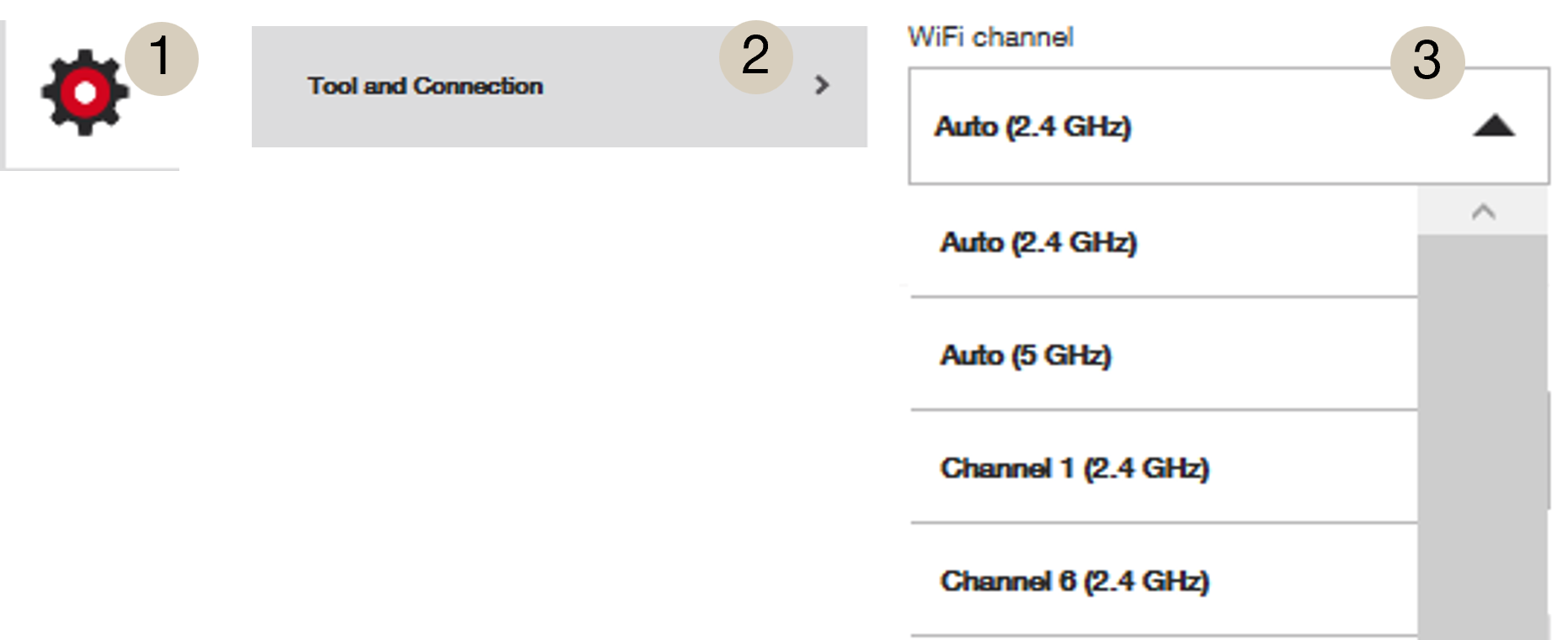Click the currently selected Auto (2.4 GHz) value
1568x640 pixels.
coord(1032,128)
